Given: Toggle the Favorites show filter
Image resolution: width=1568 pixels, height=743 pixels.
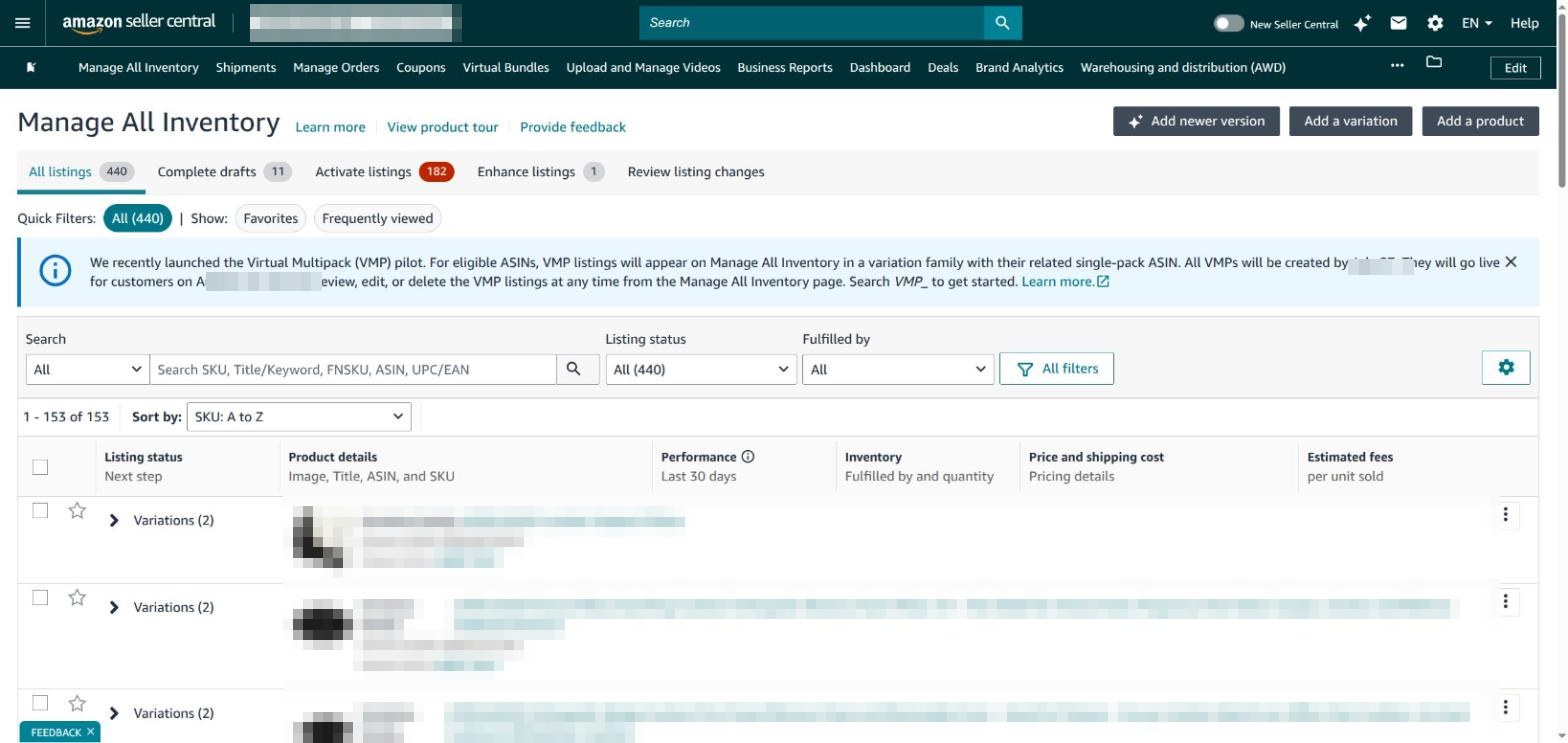Looking at the screenshot, I should pyautogui.click(x=270, y=218).
